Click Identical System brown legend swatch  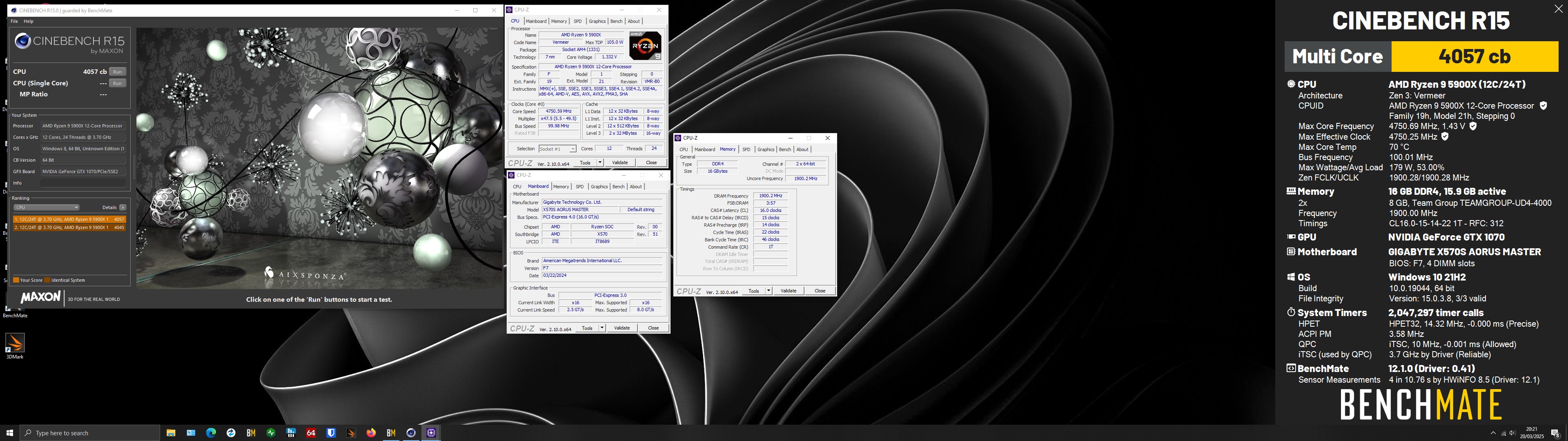pyautogui.click(x=47, y=280)
